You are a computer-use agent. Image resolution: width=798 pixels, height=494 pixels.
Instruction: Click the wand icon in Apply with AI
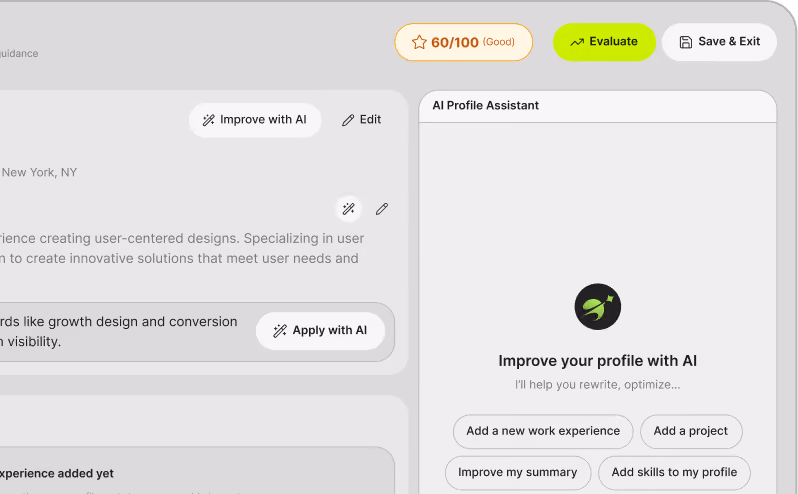[x=280, y=331]
